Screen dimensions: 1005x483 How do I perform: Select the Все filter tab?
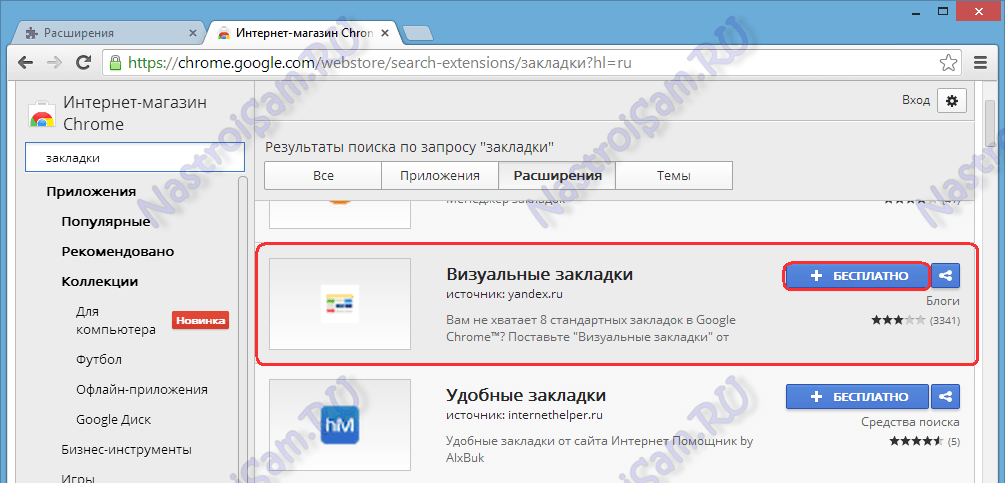323,176
